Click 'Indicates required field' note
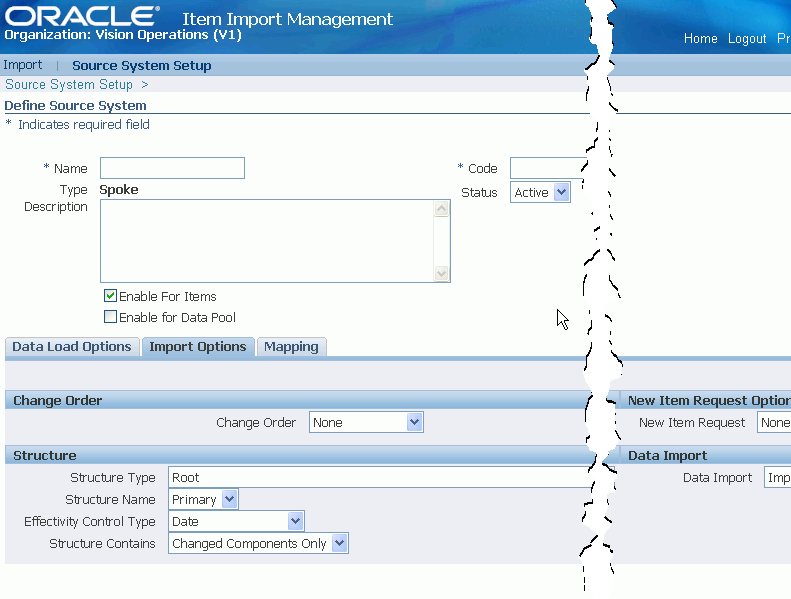791x599 pixels. (84, 125)
